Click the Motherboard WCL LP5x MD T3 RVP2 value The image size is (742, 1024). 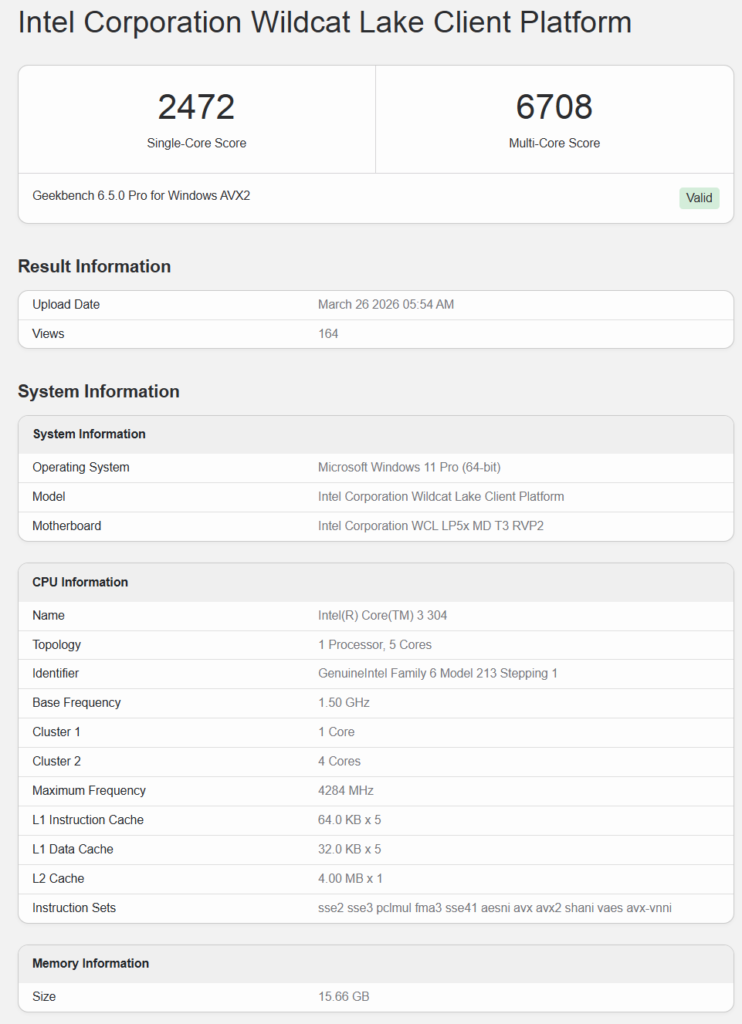pos(431,526)
